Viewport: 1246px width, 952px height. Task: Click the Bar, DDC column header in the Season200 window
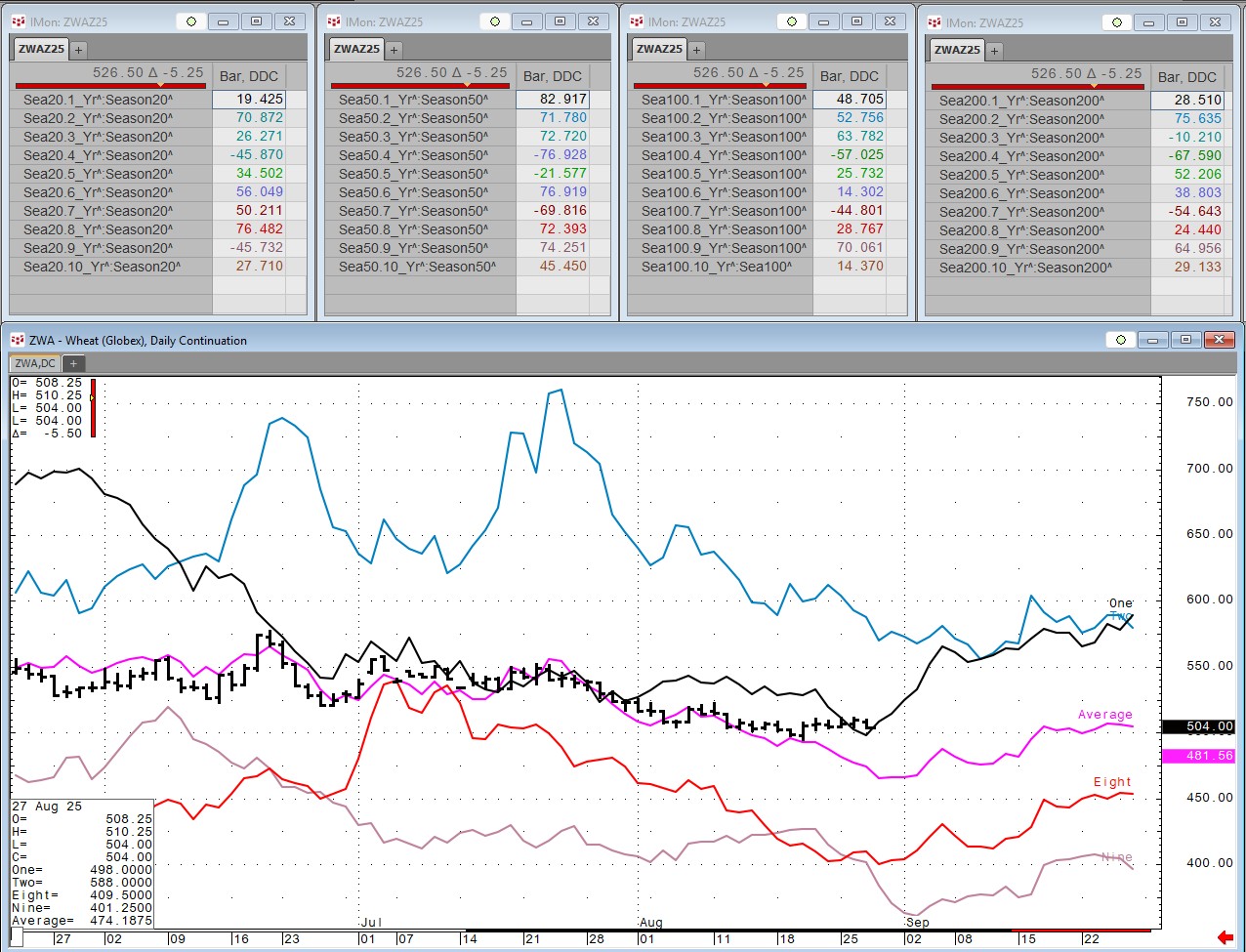click(1187, 77)
